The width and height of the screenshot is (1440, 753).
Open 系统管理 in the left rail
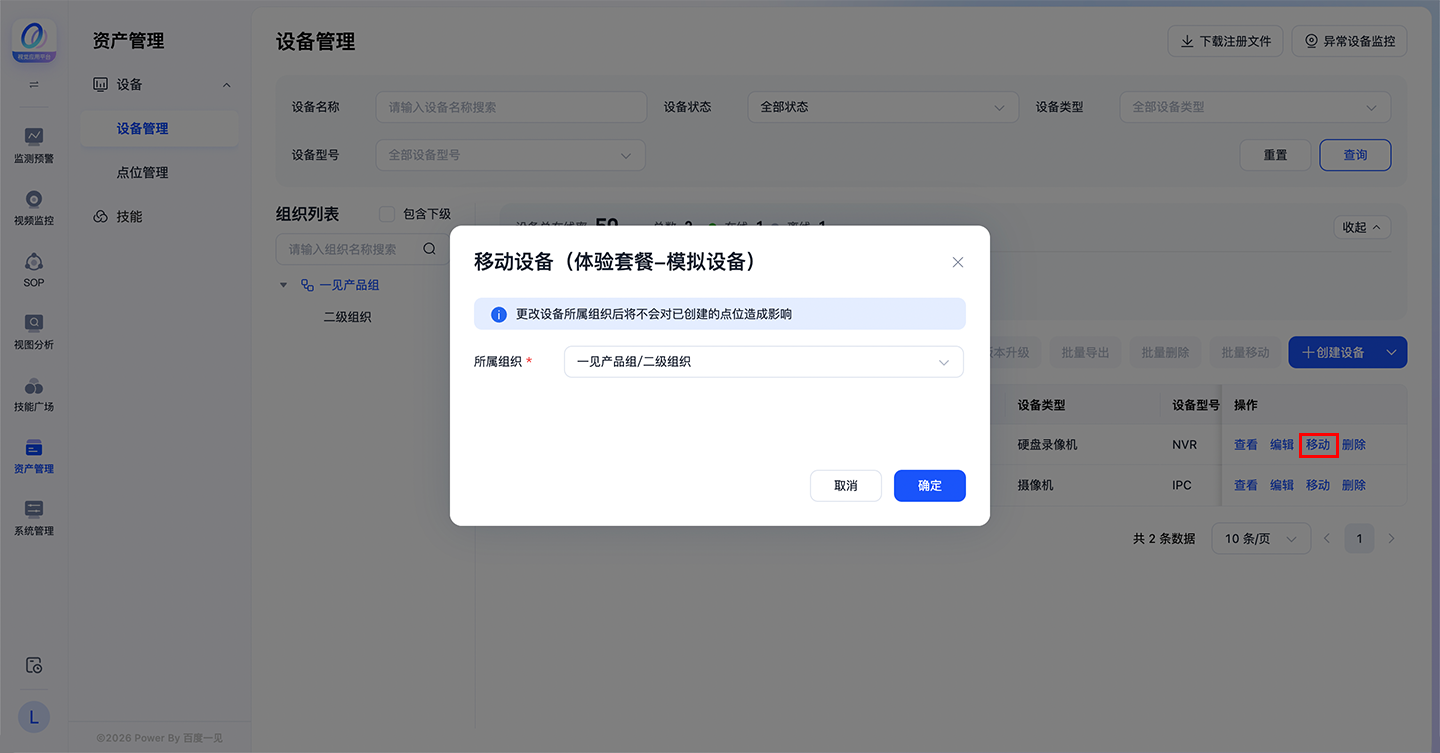point(34,518)
